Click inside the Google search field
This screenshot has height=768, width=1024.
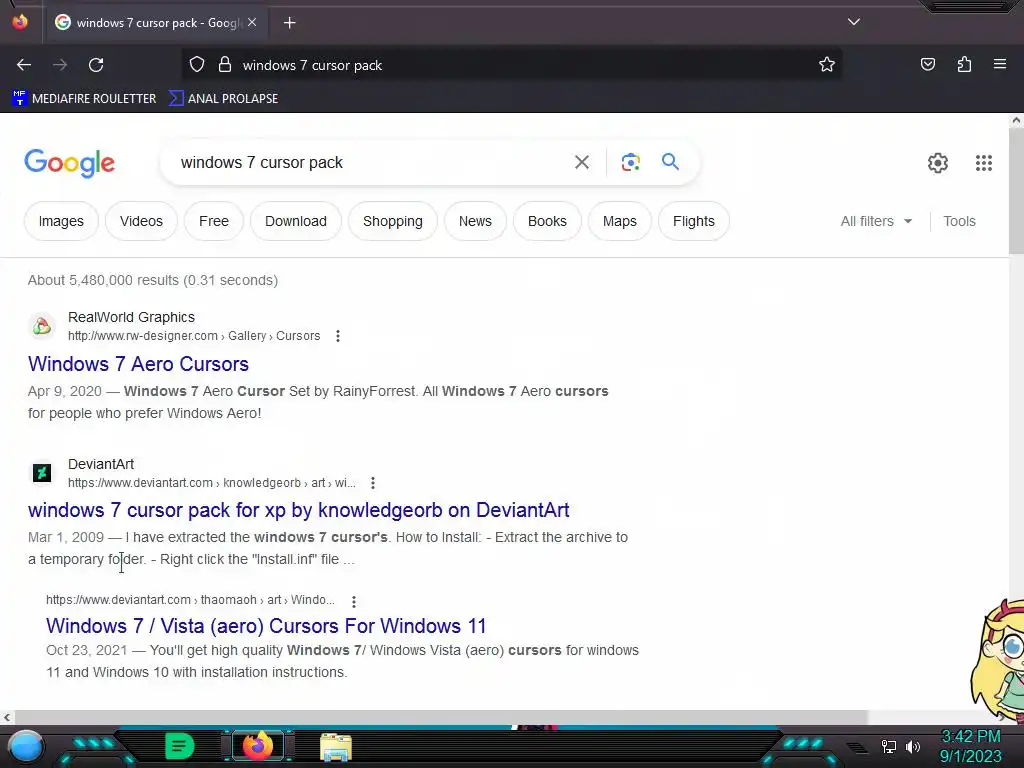click(372, 163)
